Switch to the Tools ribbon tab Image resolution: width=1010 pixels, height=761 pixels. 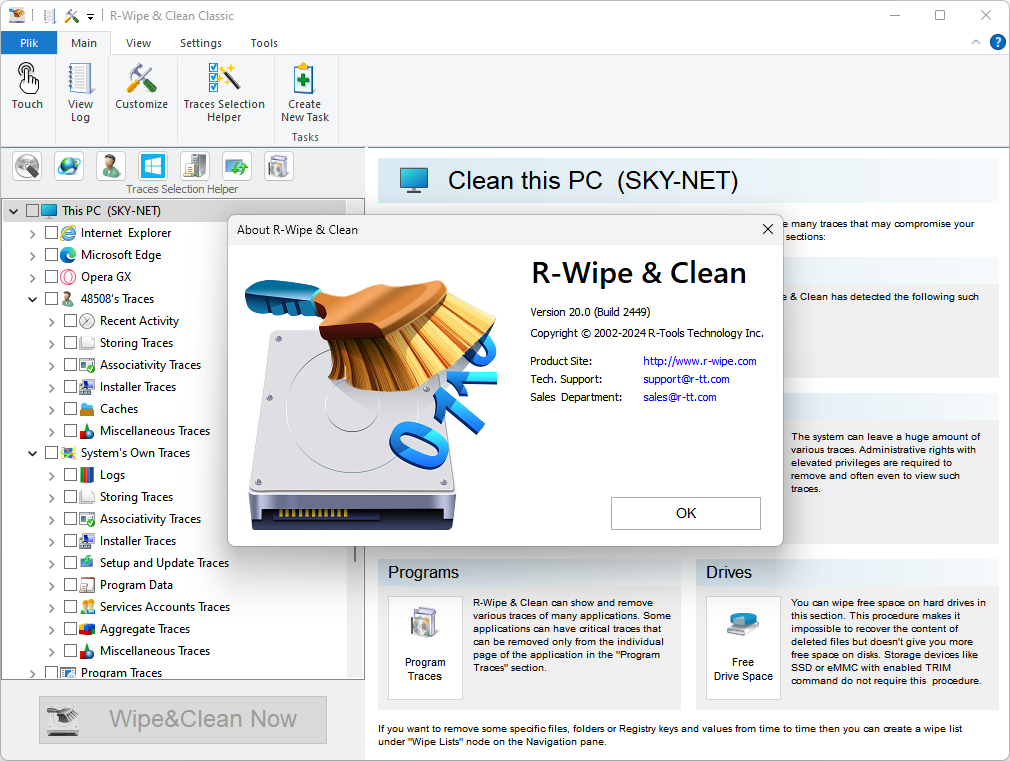tap(263, 43)
